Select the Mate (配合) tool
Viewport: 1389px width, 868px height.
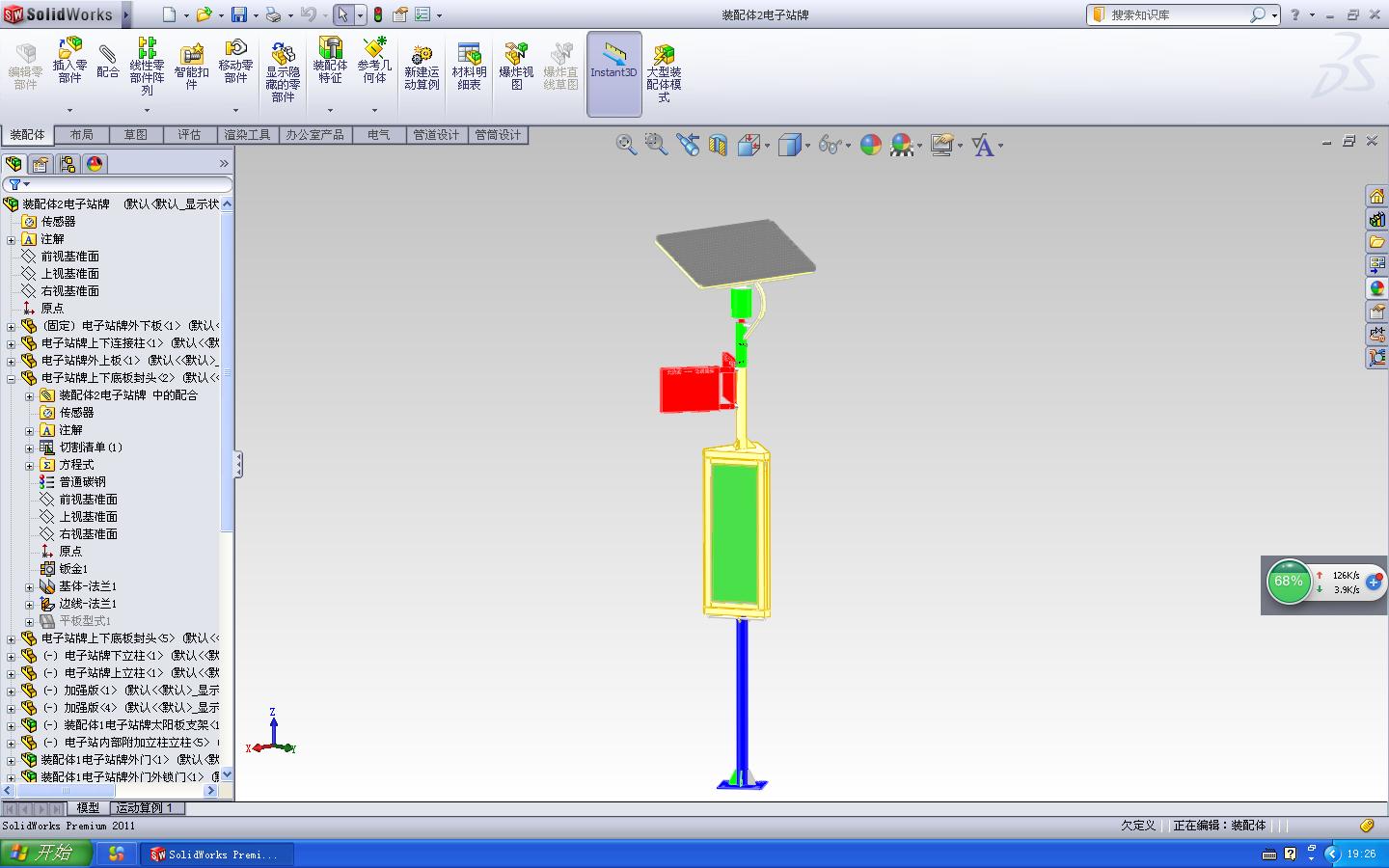(108, 60)
